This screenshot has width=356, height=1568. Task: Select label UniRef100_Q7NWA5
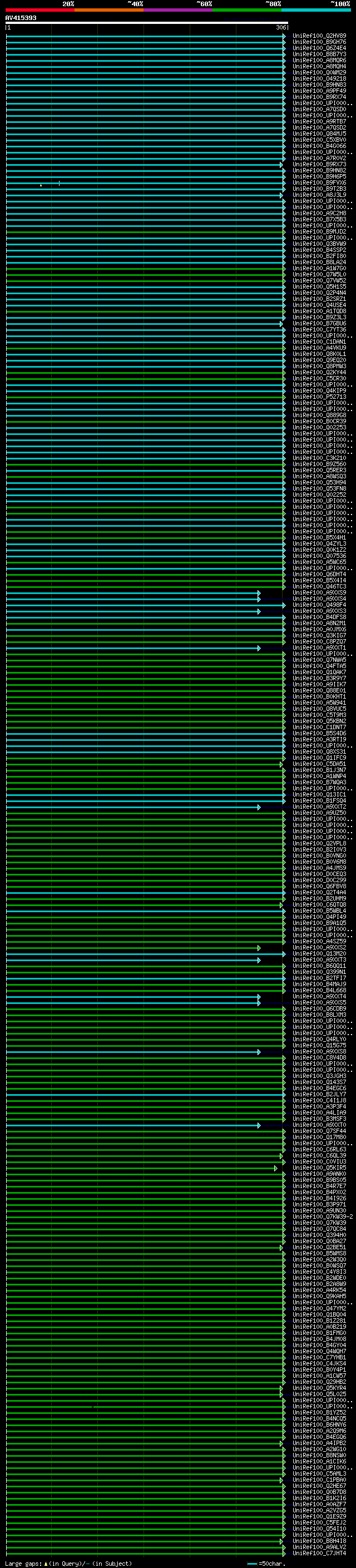319,660
